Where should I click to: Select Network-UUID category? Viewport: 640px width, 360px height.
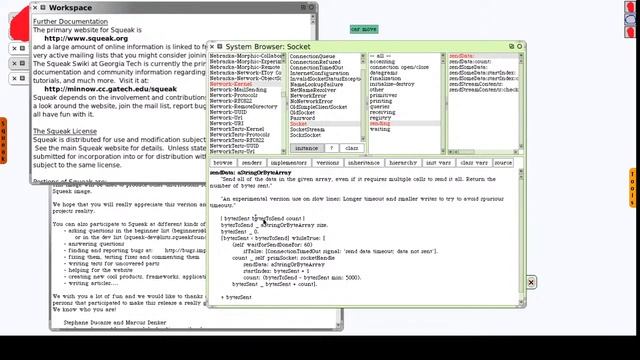tap(246, 112)
